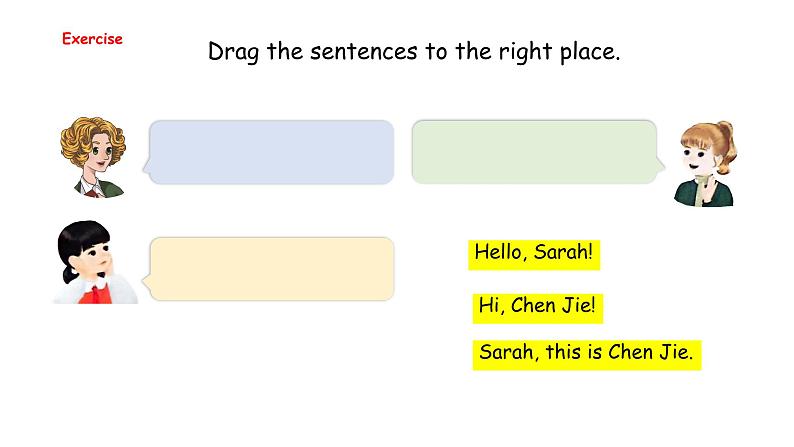The image size is (794, 447).
Task: Click the word "place" in the heading
Action: coord(587,53)
